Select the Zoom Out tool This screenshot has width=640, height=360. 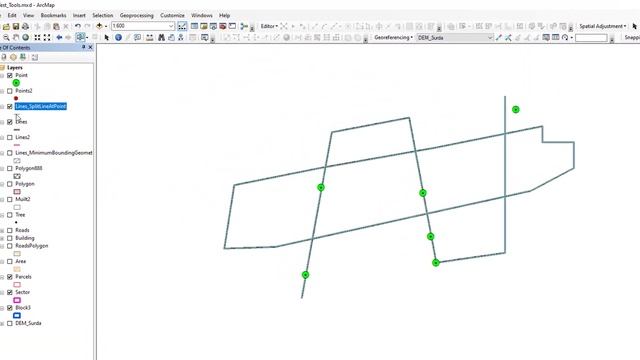[7, 38]
